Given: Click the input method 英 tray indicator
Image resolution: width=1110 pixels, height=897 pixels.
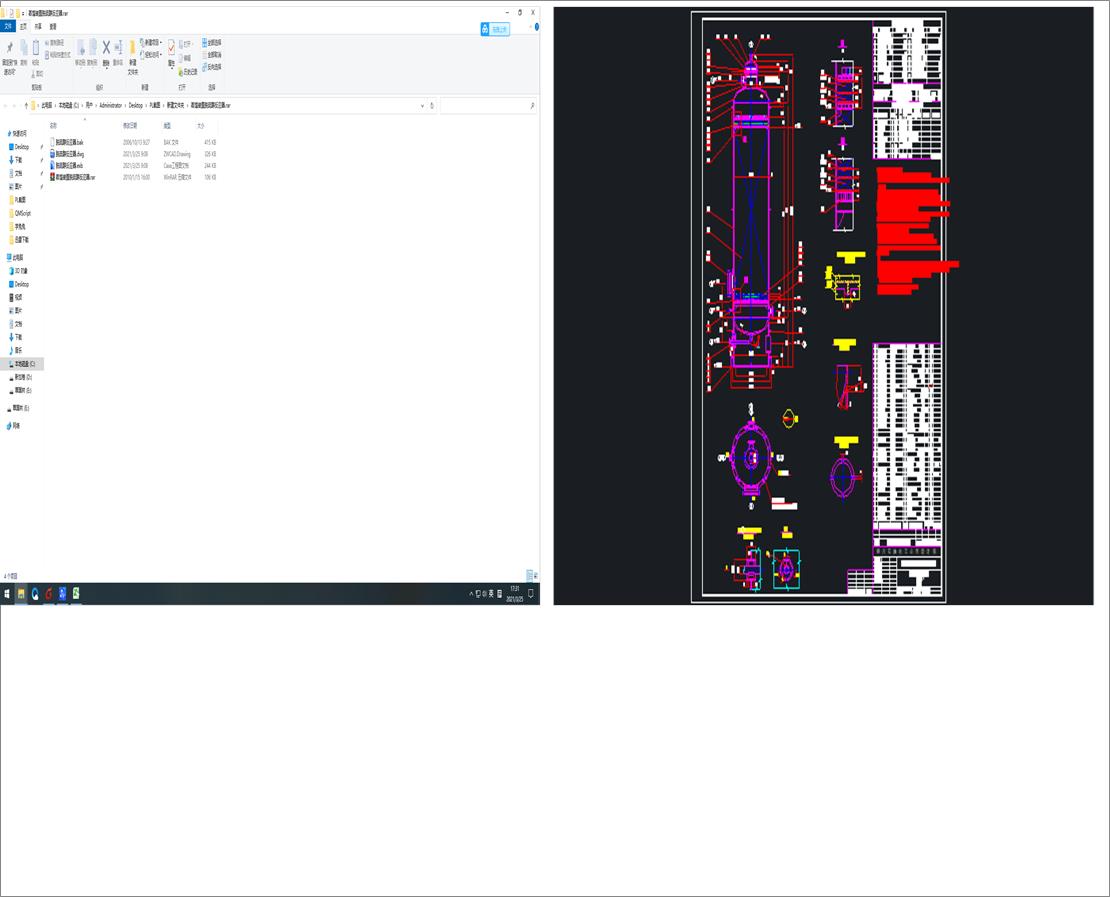Looking at the screenshot, I should tap(491, 594).
